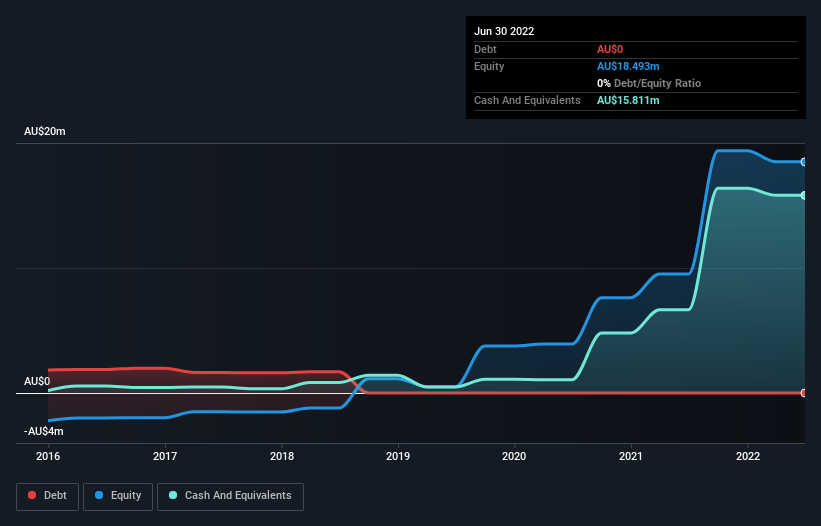Click the Debt row label in tooltip

485,50
